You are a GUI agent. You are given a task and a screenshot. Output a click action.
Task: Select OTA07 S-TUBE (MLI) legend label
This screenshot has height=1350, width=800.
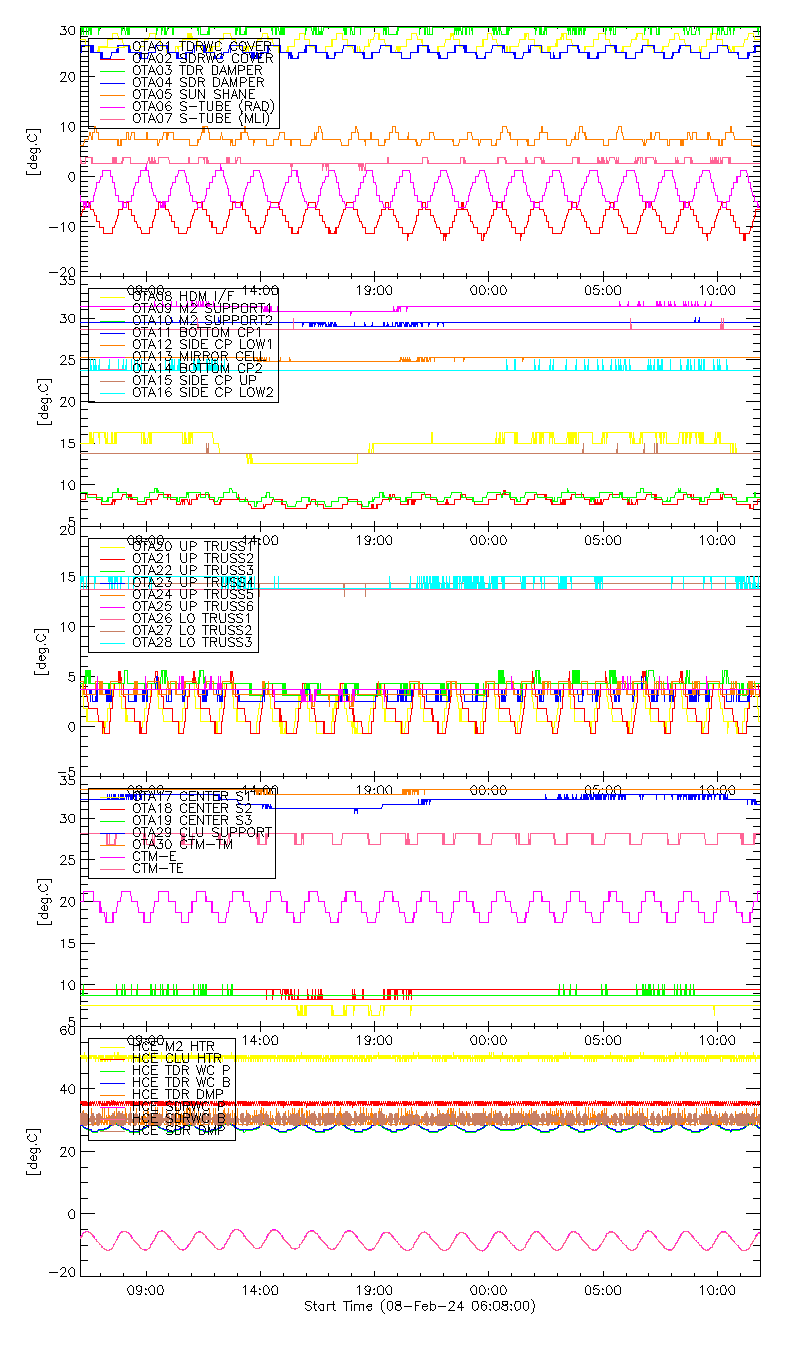(201, 118)
